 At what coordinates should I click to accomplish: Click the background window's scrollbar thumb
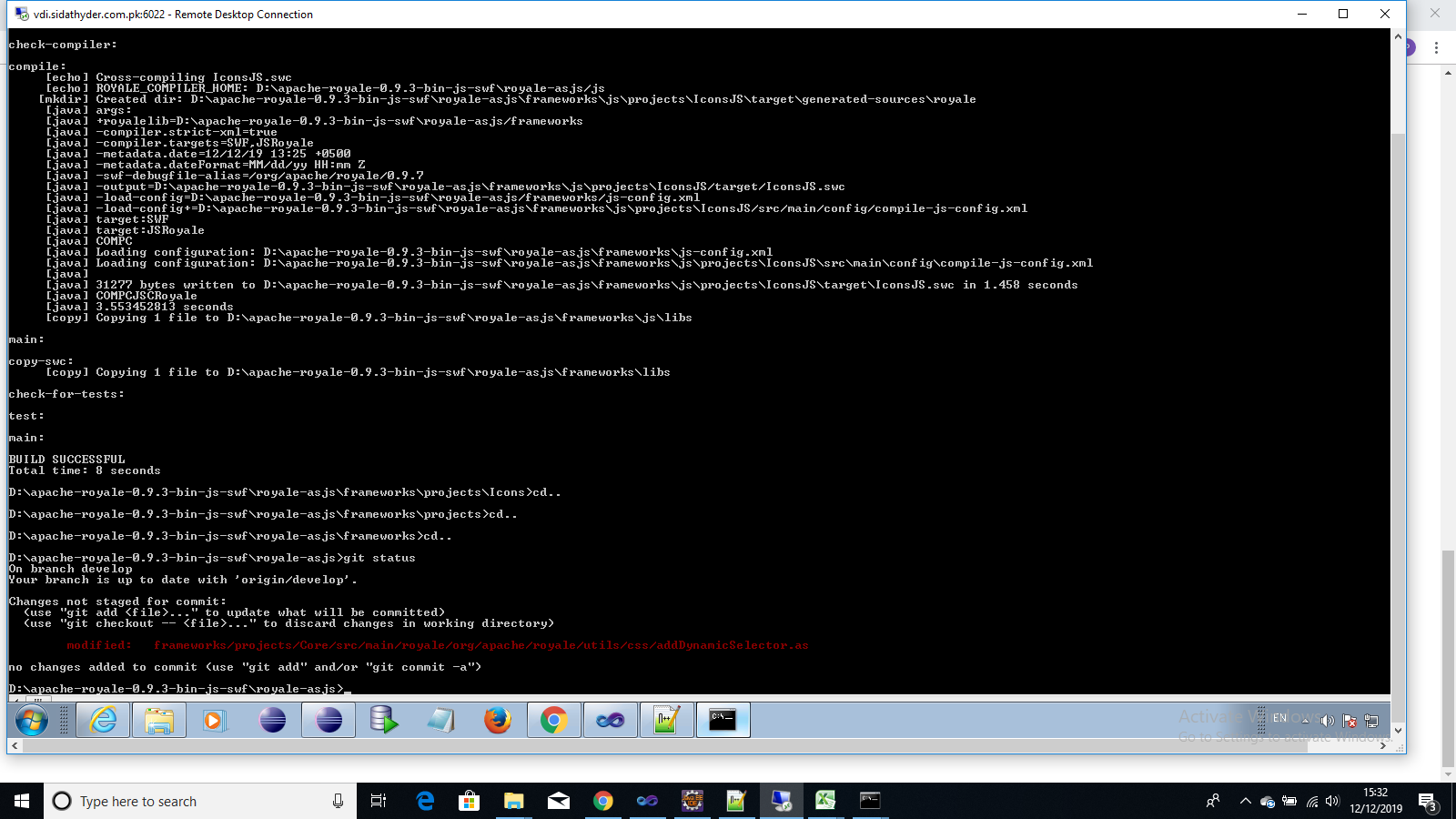pos(1449,660)
